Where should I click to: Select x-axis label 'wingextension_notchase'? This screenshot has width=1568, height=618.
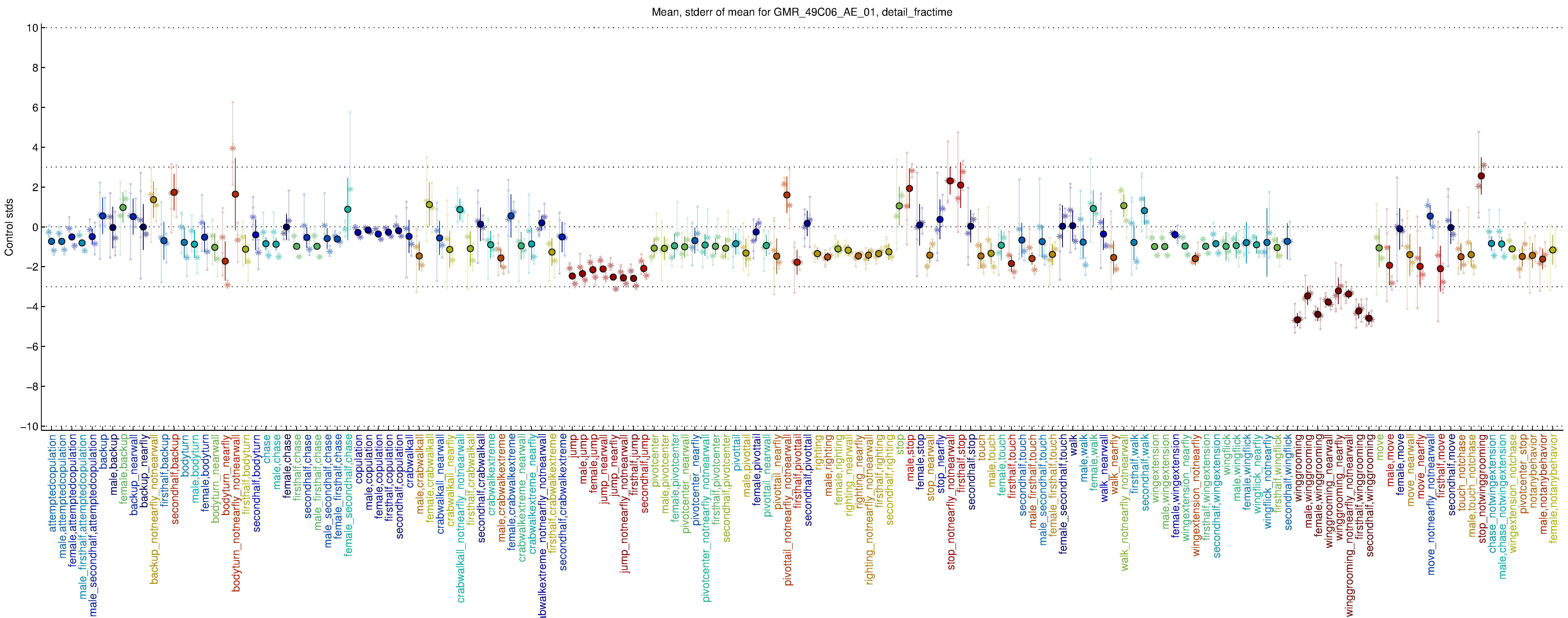click(x=1513, y=493)
